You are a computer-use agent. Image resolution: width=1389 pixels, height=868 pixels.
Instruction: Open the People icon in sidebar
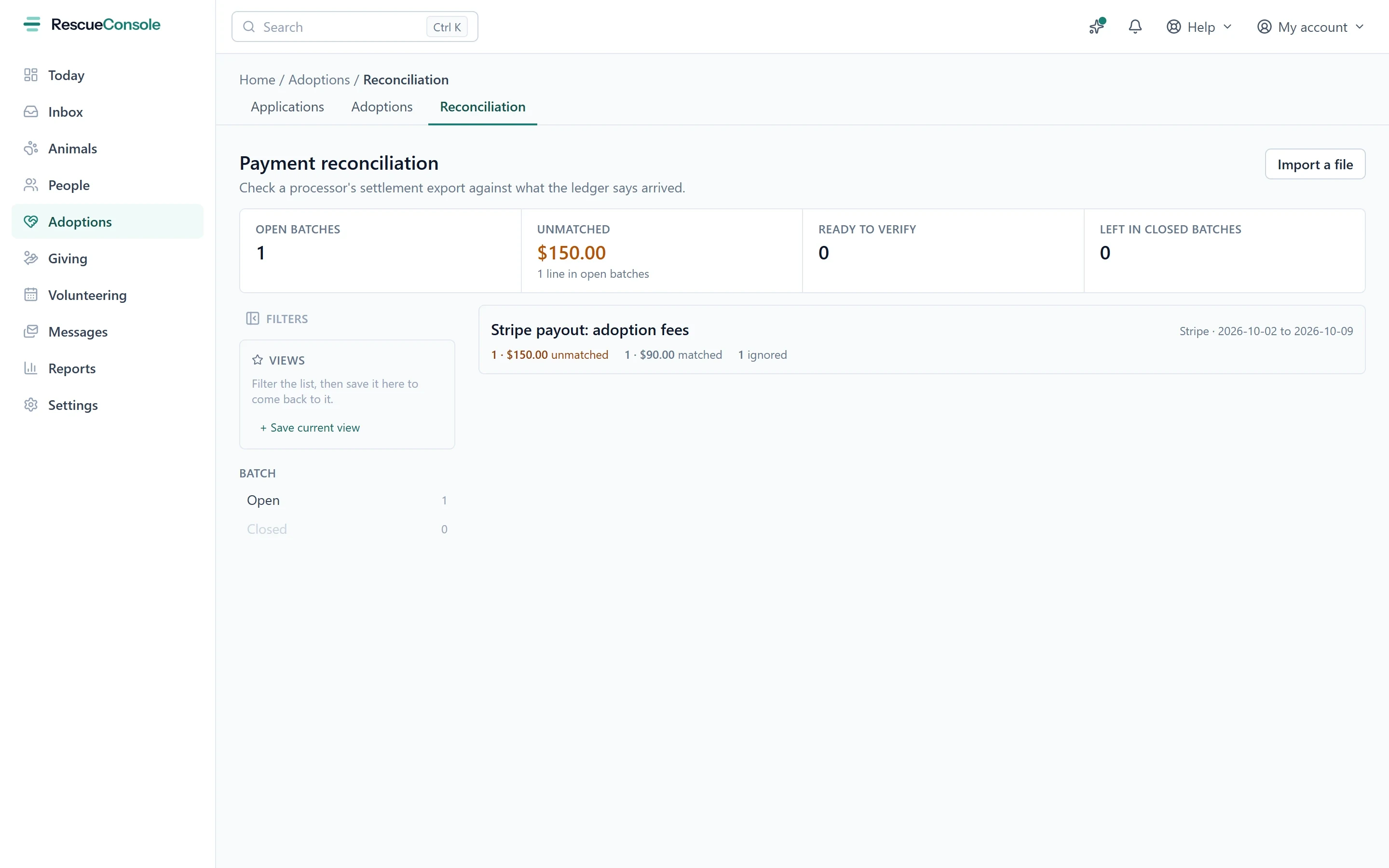(31, 186)
